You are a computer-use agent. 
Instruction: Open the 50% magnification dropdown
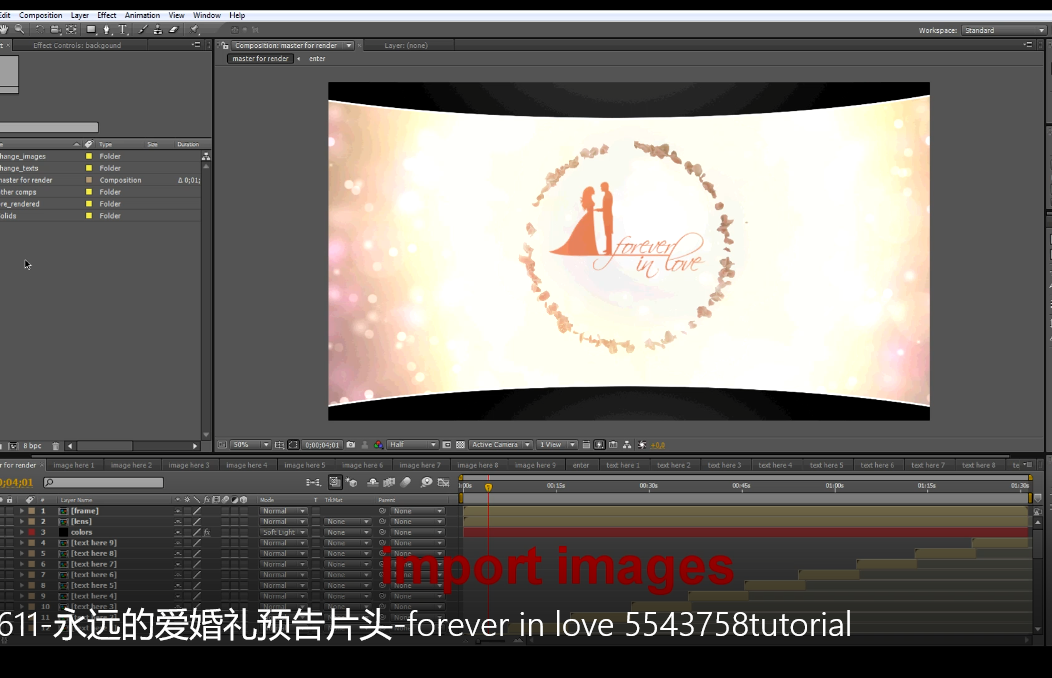[x=251, y=445]
